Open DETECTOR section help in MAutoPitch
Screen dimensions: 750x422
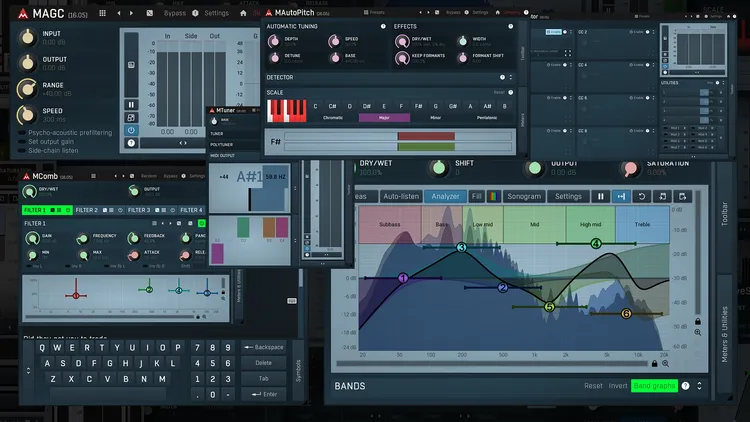click(502, 77)
